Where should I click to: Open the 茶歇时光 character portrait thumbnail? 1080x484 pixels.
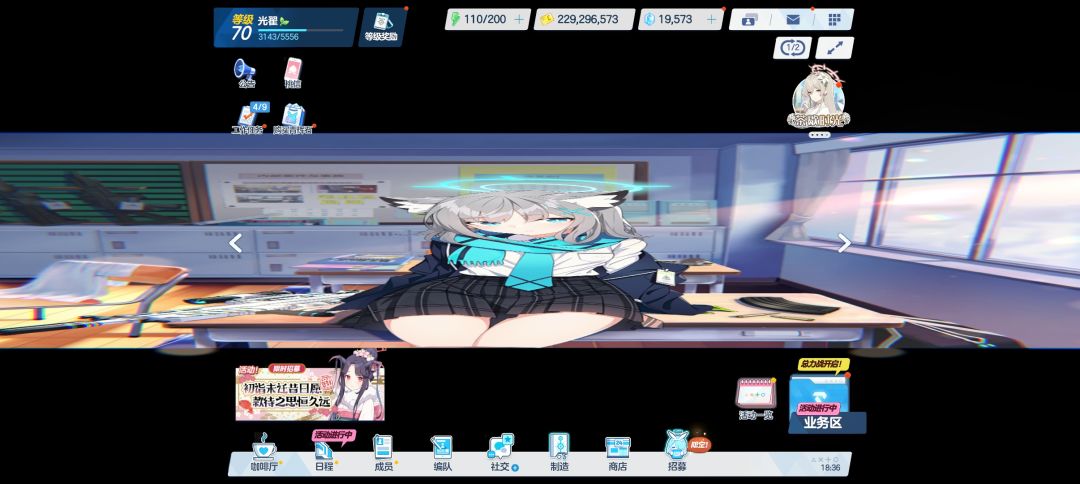[x=818, y=96]
